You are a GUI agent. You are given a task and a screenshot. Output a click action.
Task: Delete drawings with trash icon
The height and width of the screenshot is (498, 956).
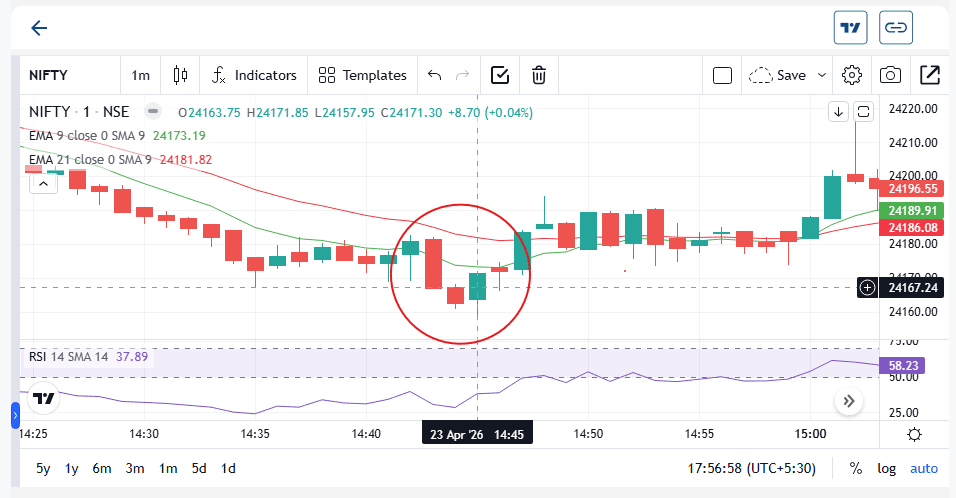(x=538, y=75)
